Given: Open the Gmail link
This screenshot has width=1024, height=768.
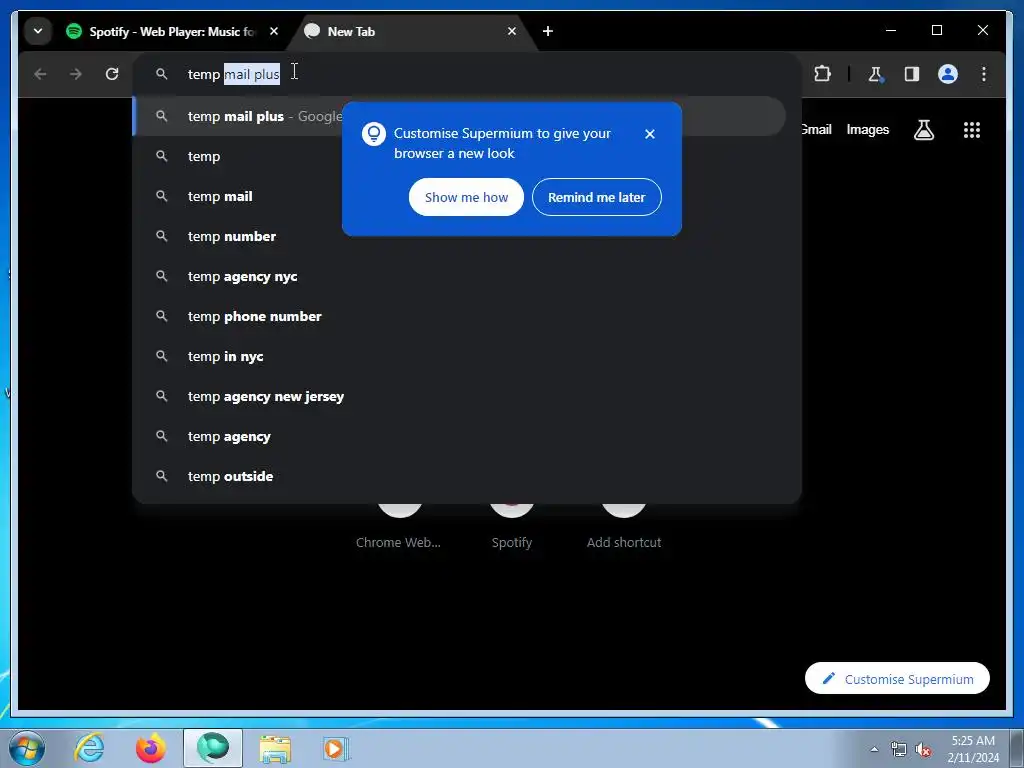Looking at the screenshot, I should (x=816, y=129).
